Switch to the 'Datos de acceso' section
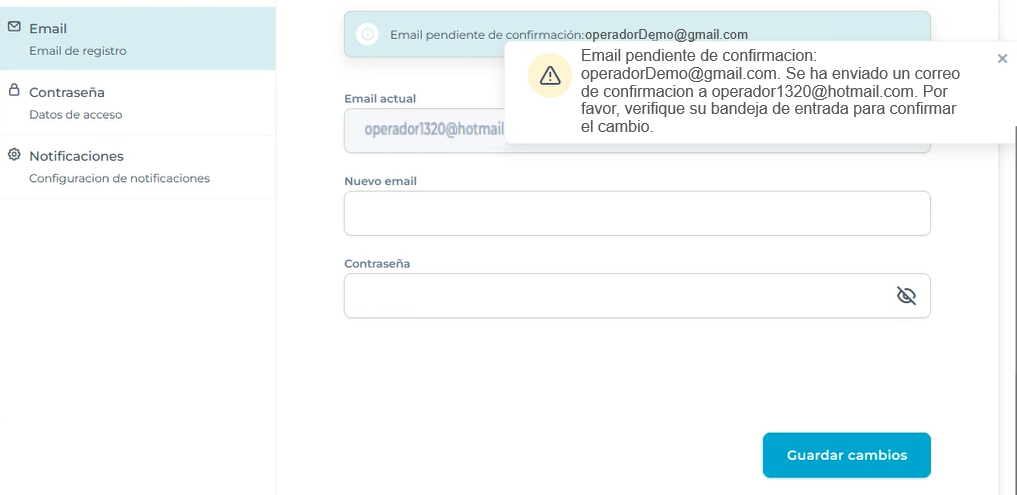The width and height of the screenshot is (1017, 495). pyautogui.click(x=76, y=114)
